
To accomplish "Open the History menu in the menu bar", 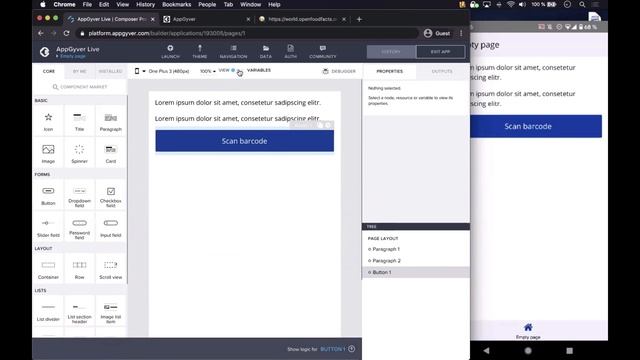I will point(145,4).
